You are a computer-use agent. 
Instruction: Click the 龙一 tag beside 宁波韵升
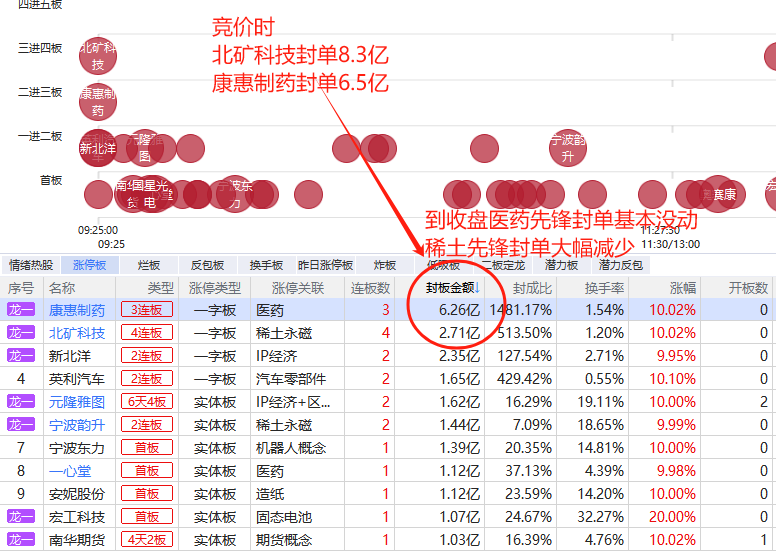pos(21,424)
